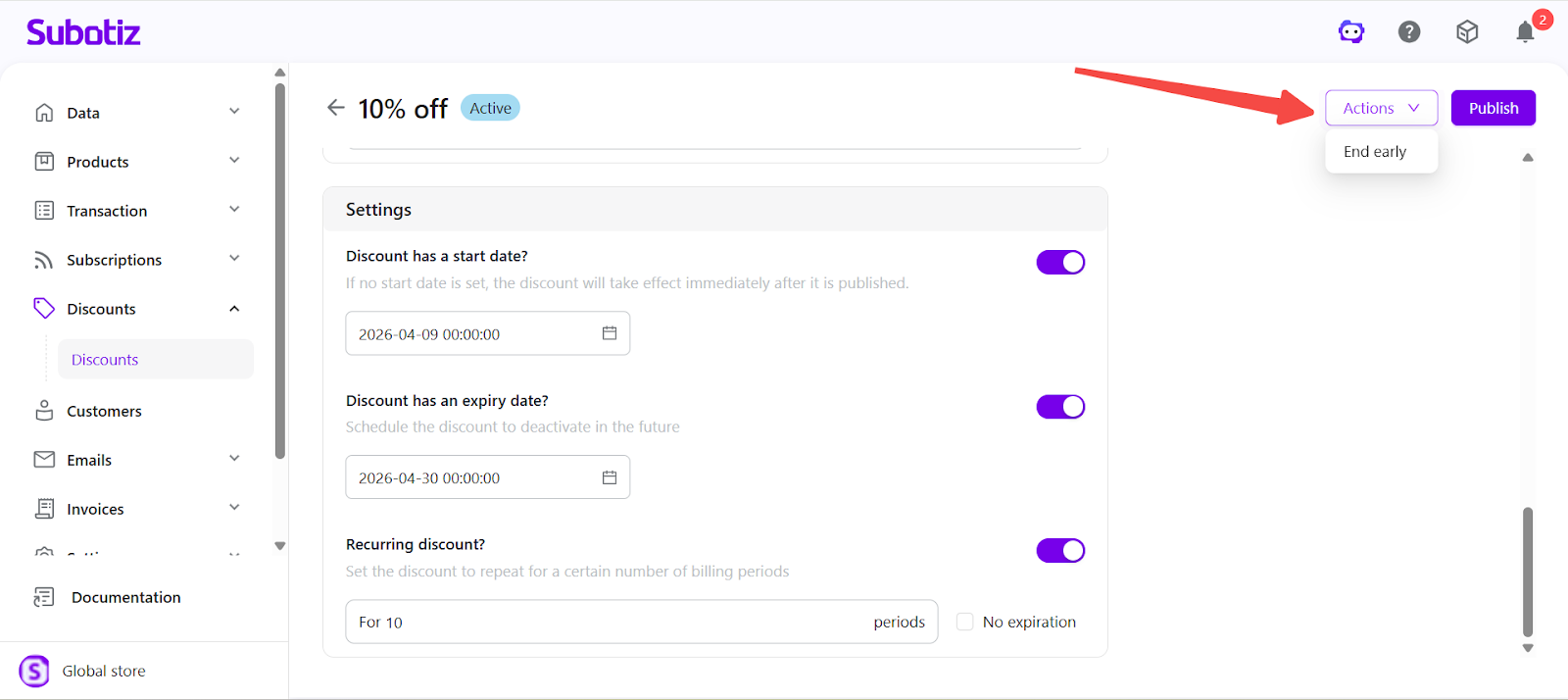The height and width of the screenshot is (700, 1568).
Task: Open the Documentation link
Action: (x=125, y=597)
